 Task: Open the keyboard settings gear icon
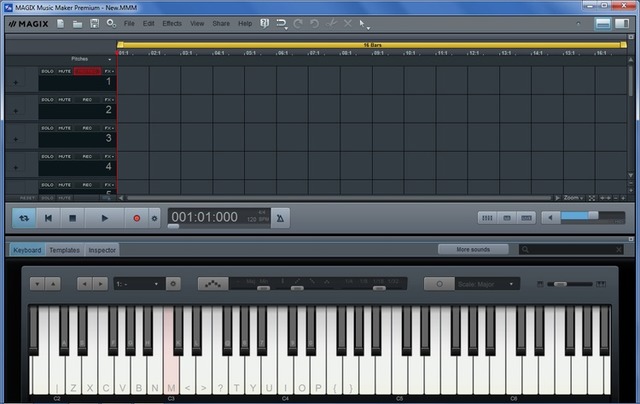pyautogui.click(x=173, y=284)
